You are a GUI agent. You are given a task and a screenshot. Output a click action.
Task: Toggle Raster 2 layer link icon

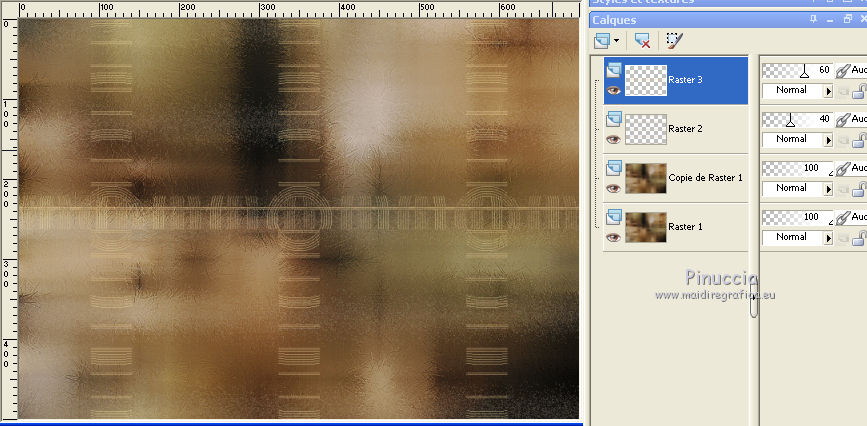(843, 120)
